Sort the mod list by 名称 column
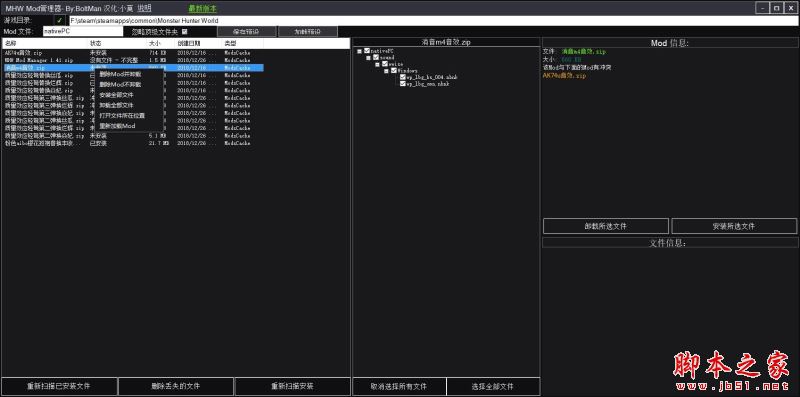The height and width of the screenshot is (397, 800). (45, 44)
